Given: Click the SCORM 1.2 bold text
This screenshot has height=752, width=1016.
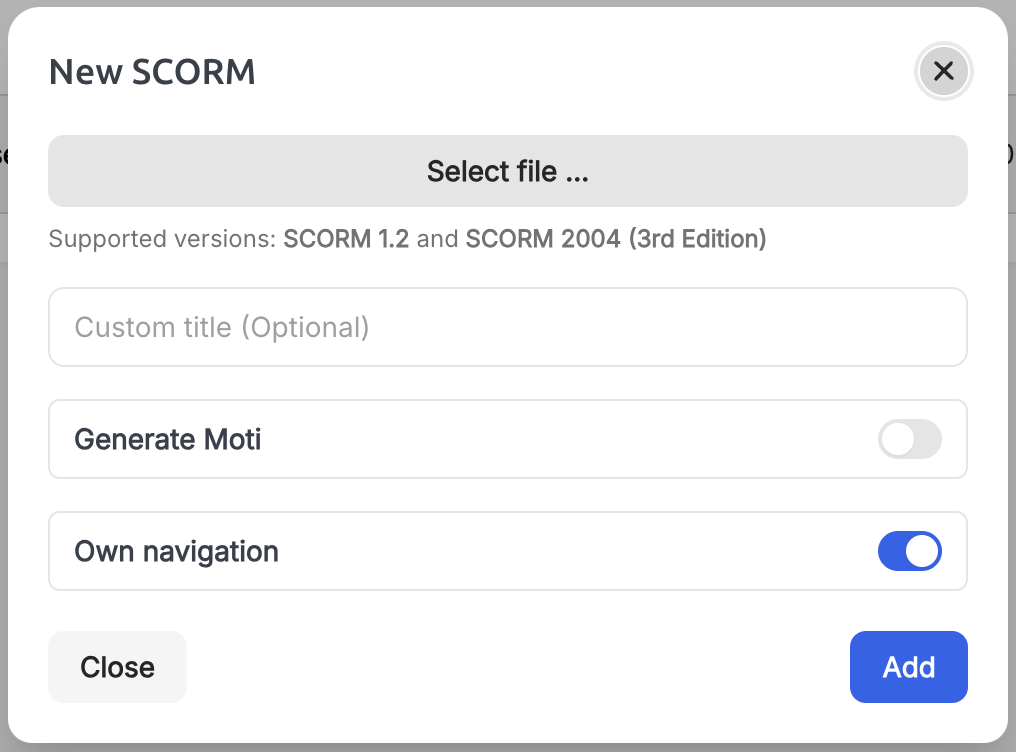Looking at the screenshot, I should tap(346, 239).
